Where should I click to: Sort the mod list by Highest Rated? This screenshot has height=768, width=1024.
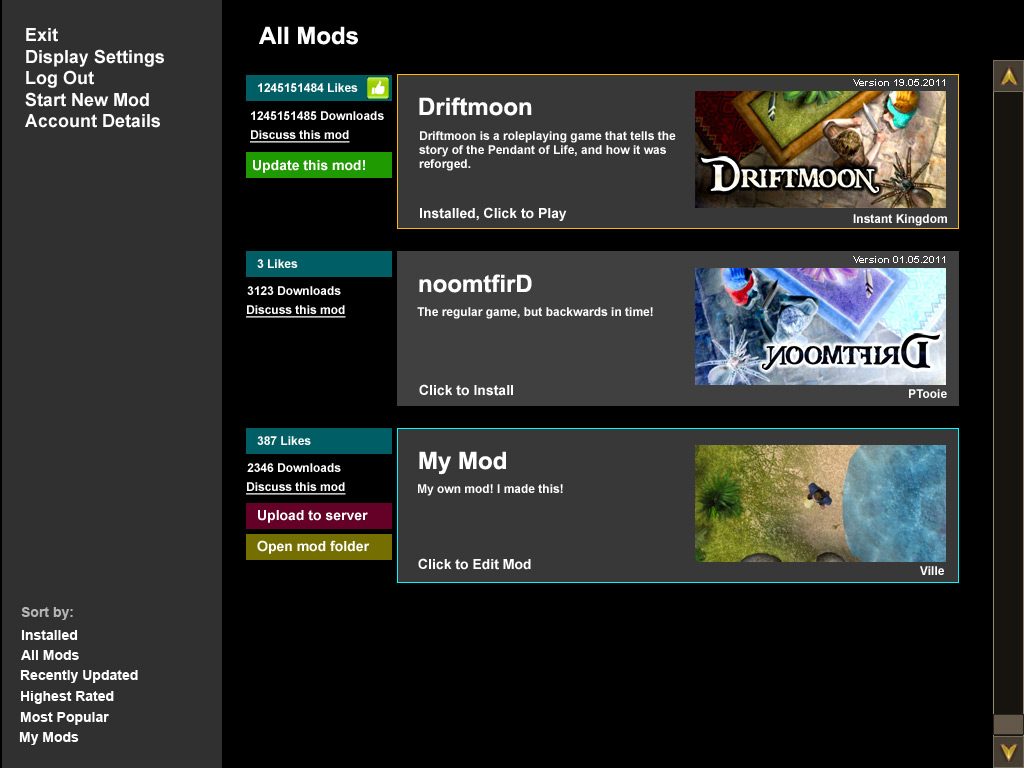pyautogui.click(x=67, y=696)
